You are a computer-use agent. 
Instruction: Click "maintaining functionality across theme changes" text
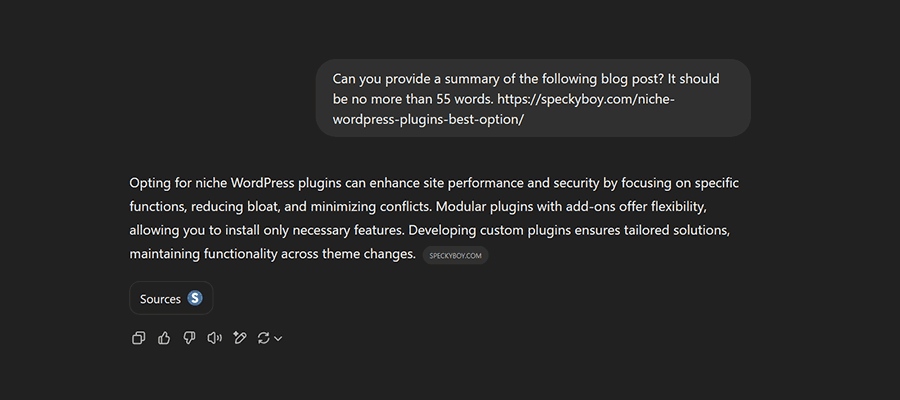(x=272, y=254)
